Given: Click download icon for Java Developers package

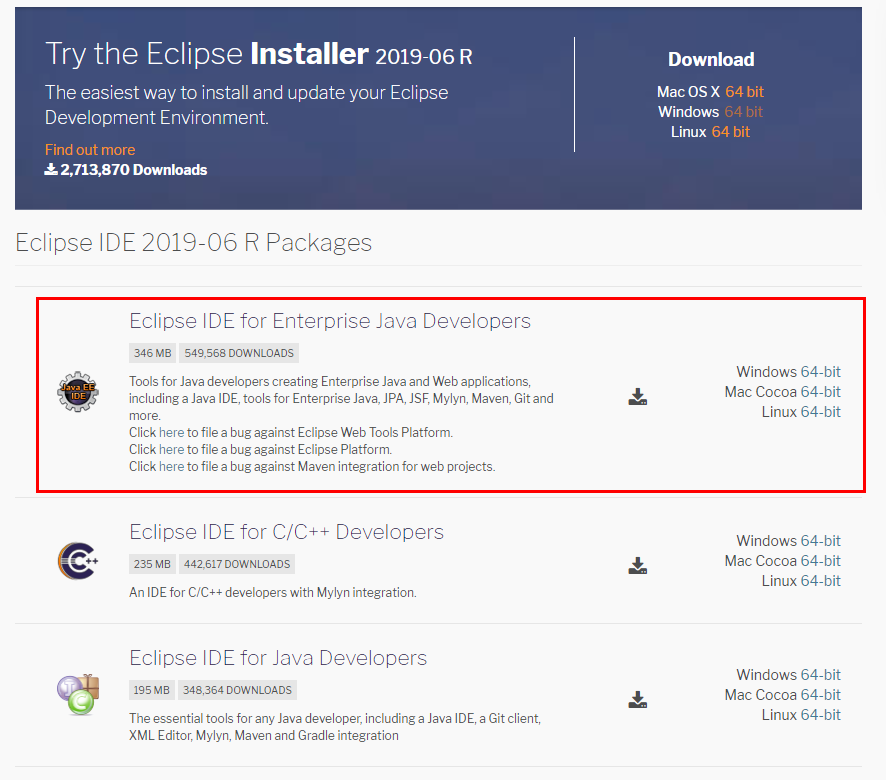Looking at the screenshot, I should pyautogui.click(x=637, y=700).
